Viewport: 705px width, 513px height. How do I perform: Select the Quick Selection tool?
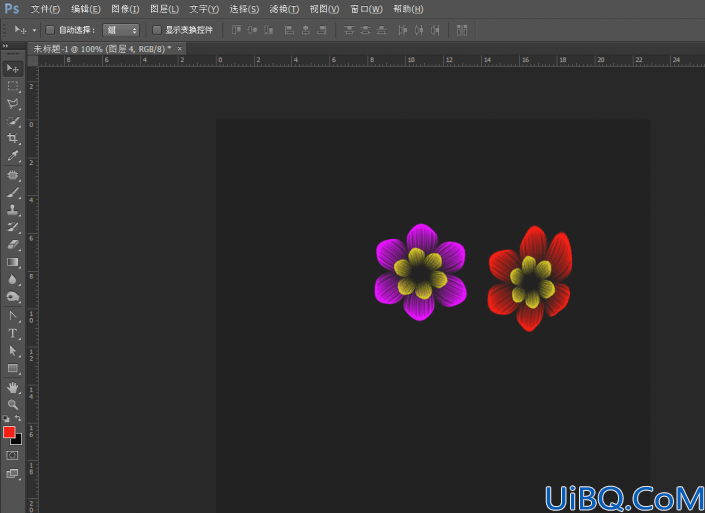[x=13, y=121]
